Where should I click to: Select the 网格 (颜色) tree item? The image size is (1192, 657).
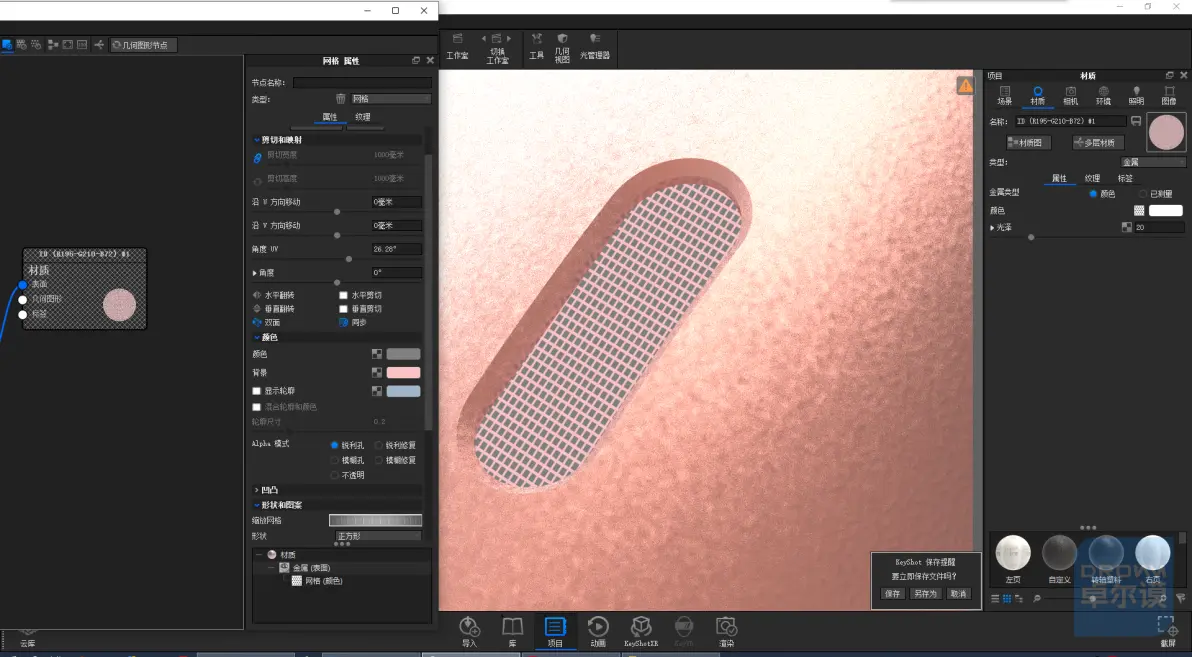[x=324, y=581]
